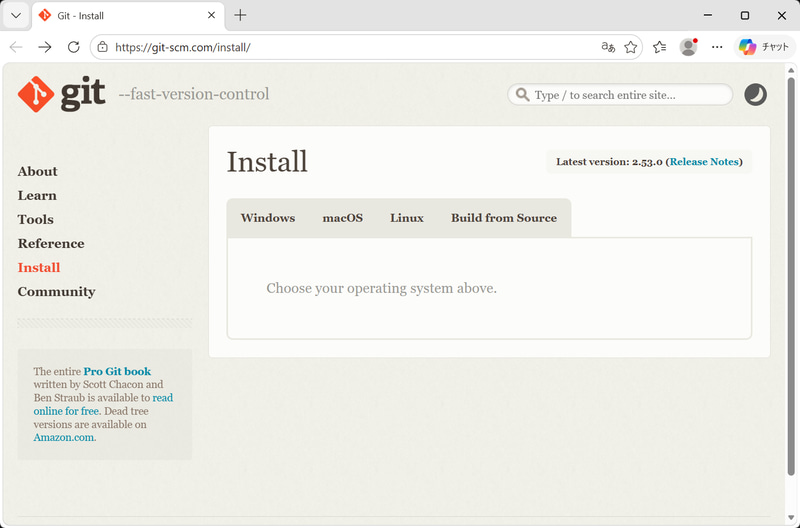This screenshot has height=528, width=800.
Task: Click 'Choose your operating system above.' text
Action: (381, 288)
